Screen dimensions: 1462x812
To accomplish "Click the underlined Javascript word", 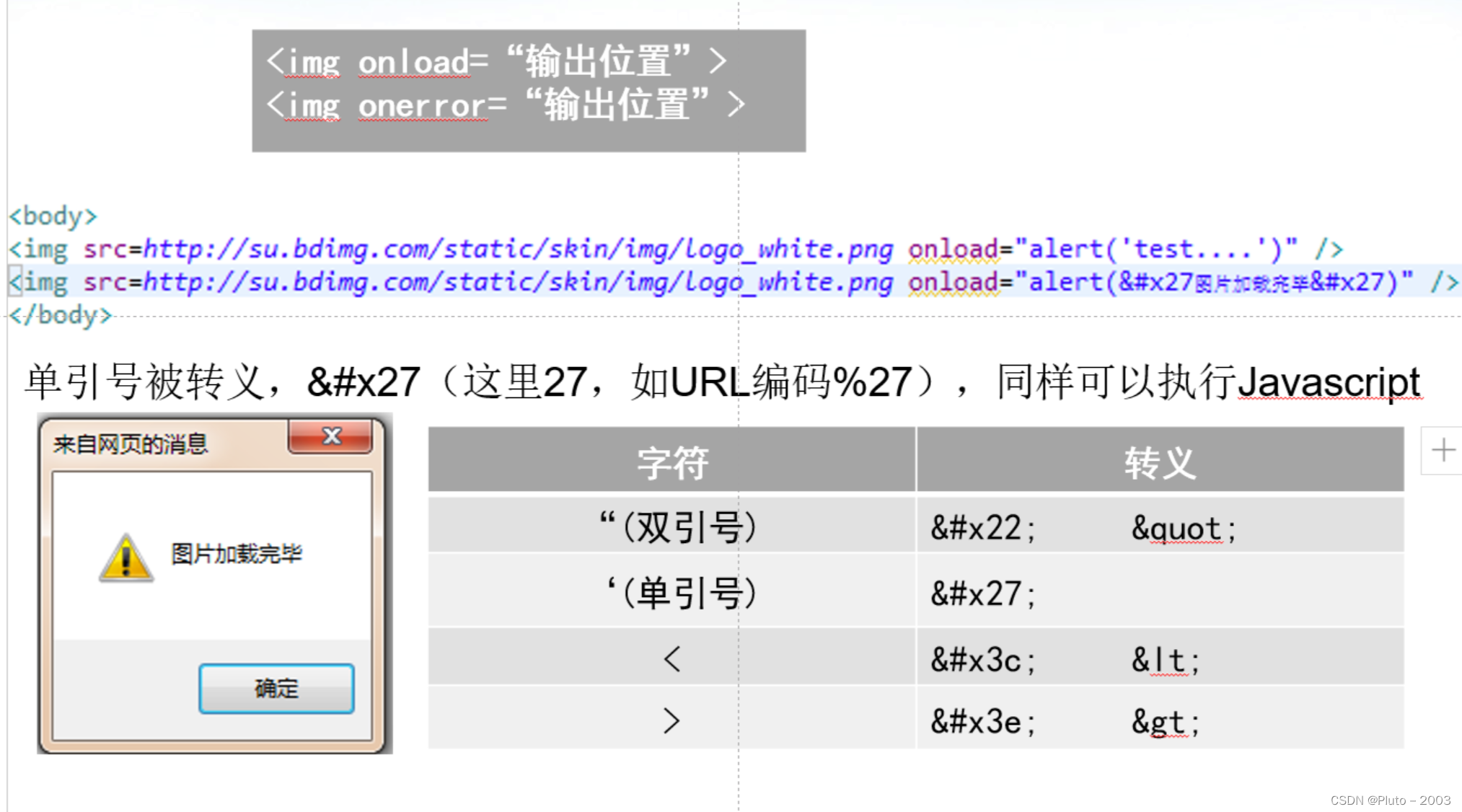I will click(1329, 381).
